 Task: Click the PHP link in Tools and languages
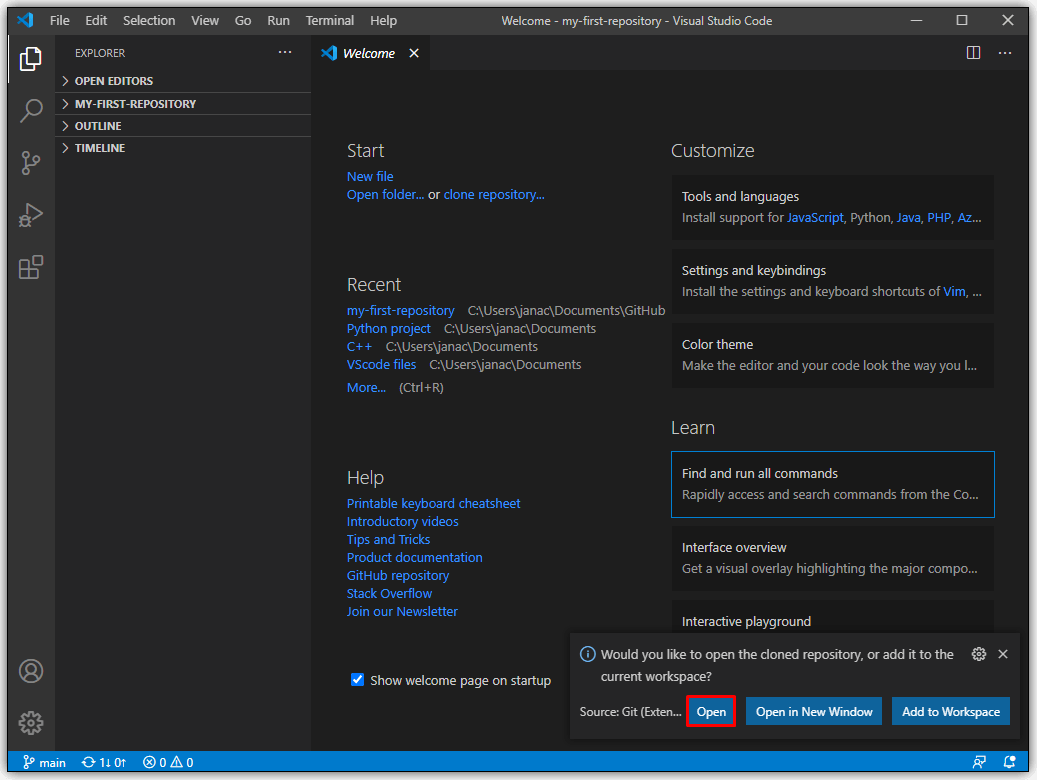938,218
